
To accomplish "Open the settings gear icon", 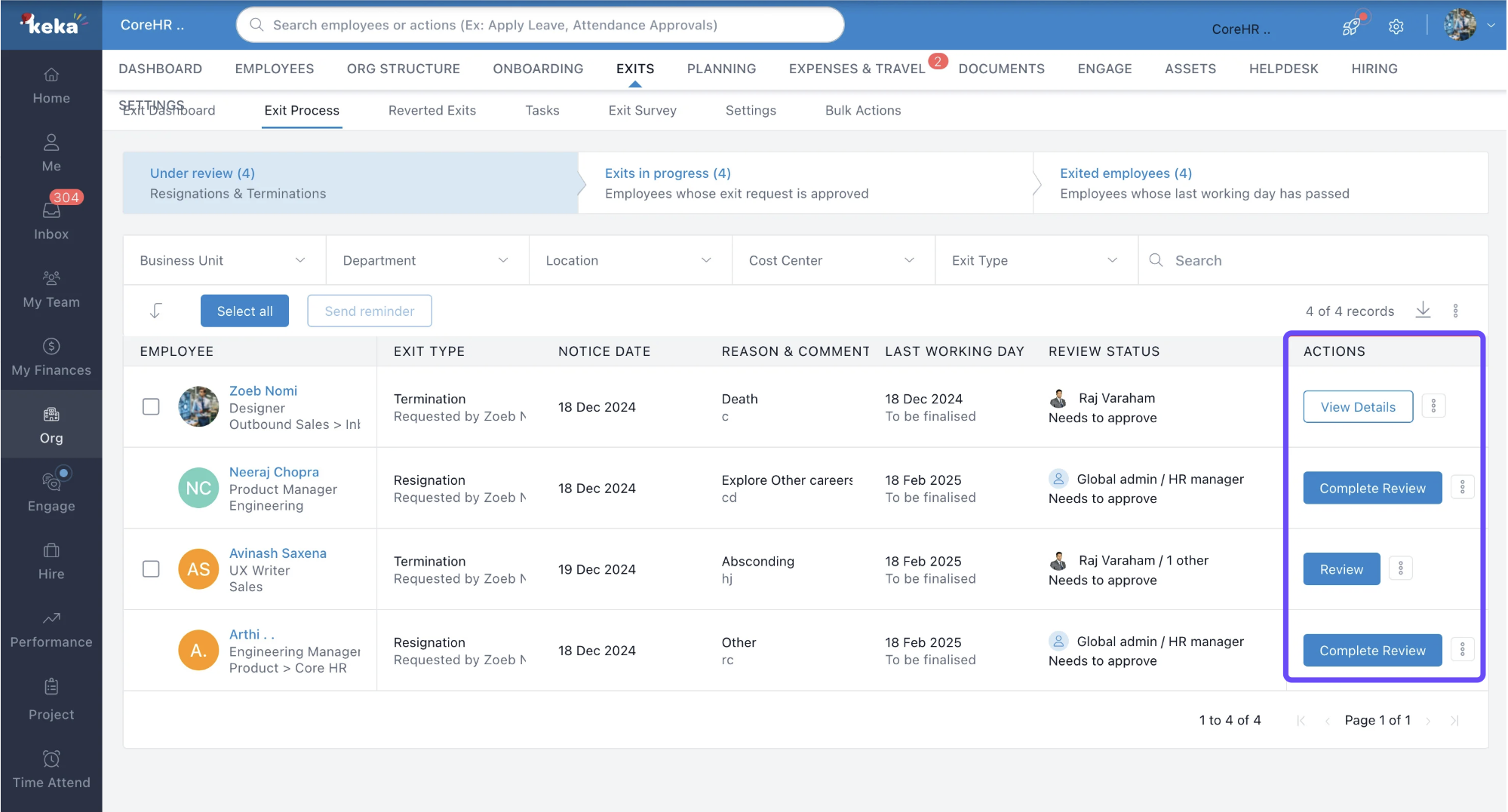I will (x=1396, y=26).
